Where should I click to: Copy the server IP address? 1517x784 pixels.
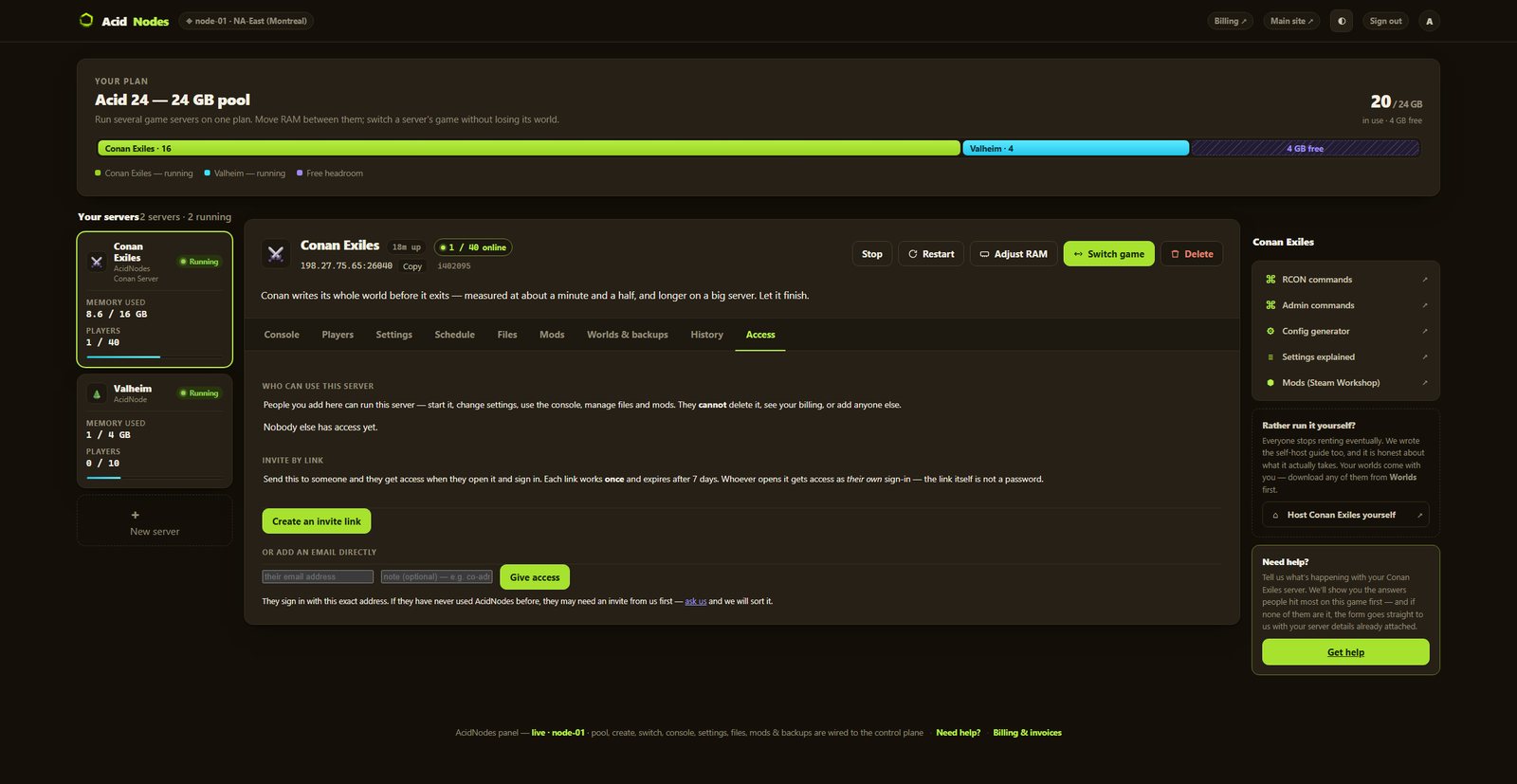point(412,266)
